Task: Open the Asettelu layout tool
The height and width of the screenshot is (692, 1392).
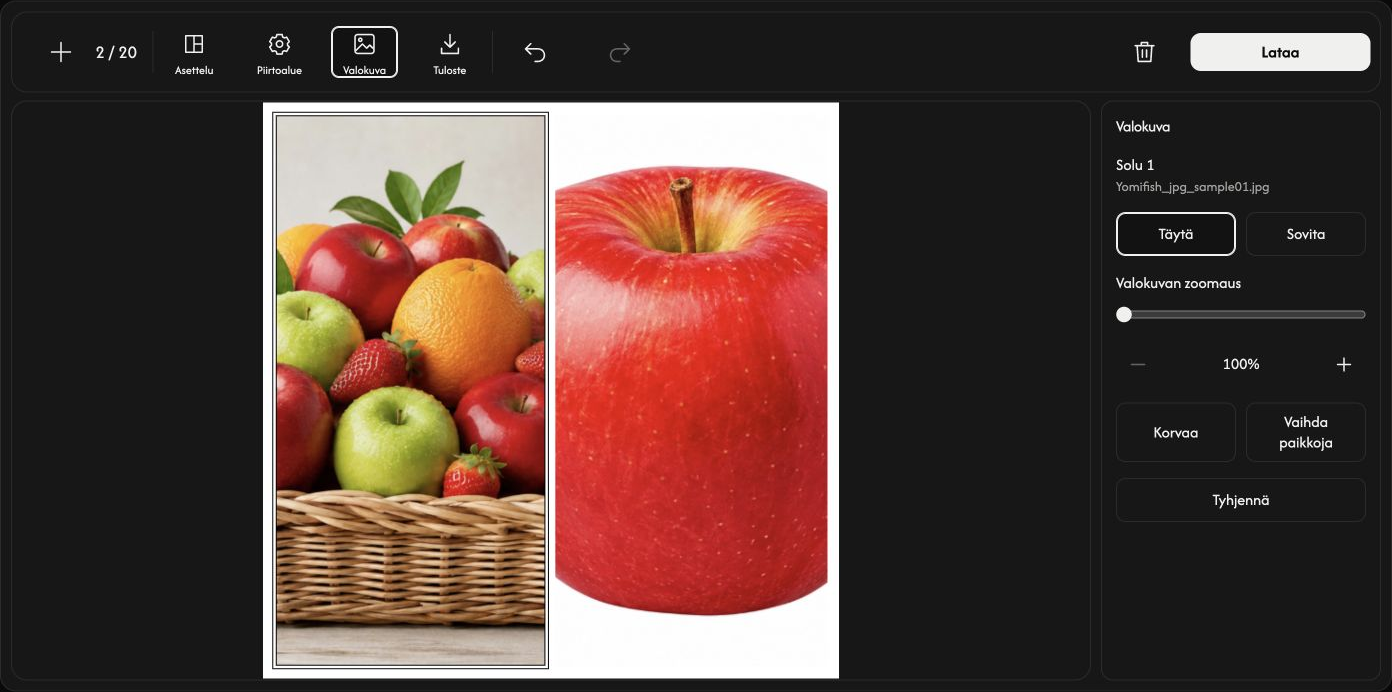Action: point(194,53)
